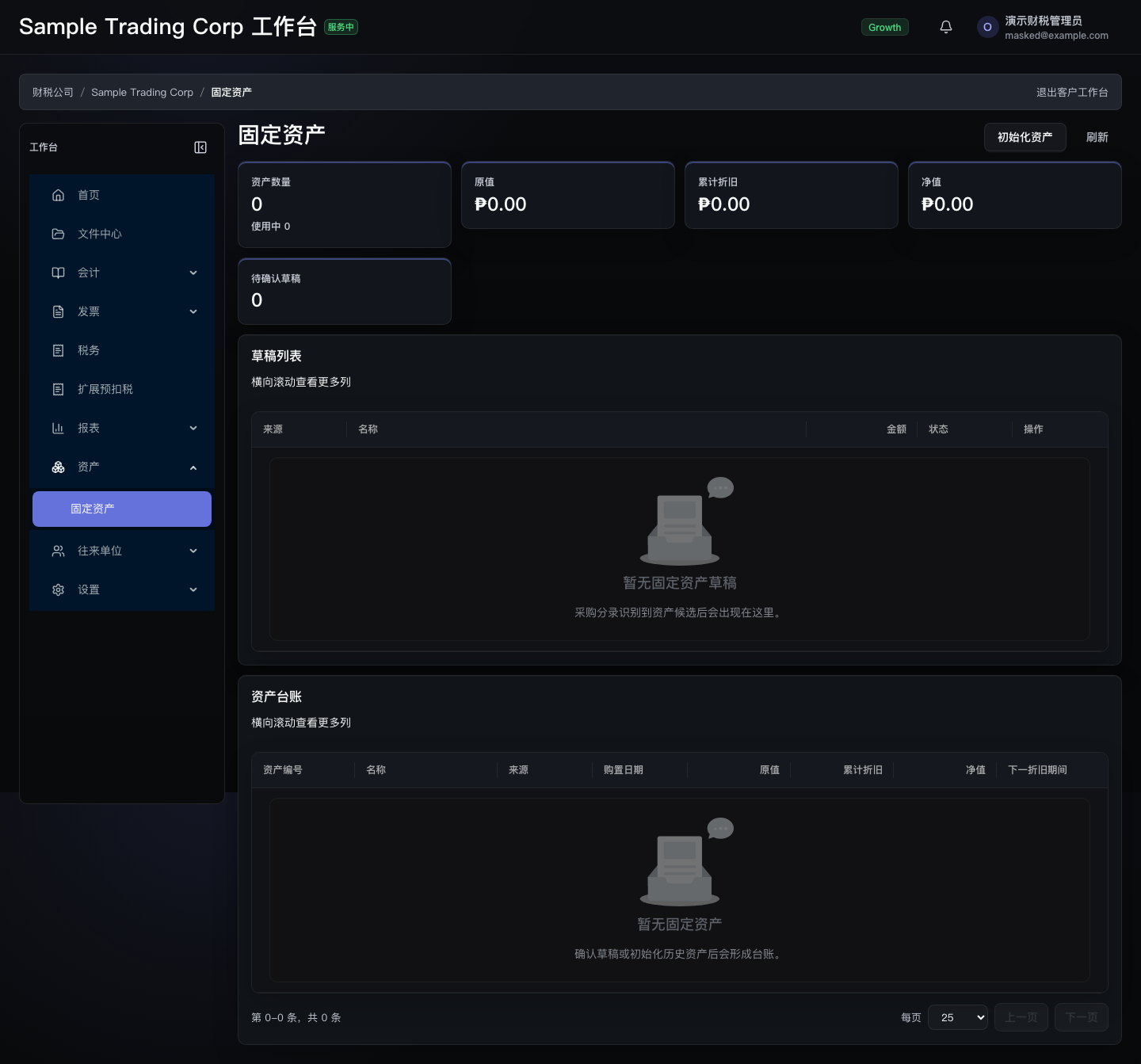Image resolution: width=1141 pixels, height=1064 pixels.
Task: Click the 购置日期 column header
Action: pos(639,770)
